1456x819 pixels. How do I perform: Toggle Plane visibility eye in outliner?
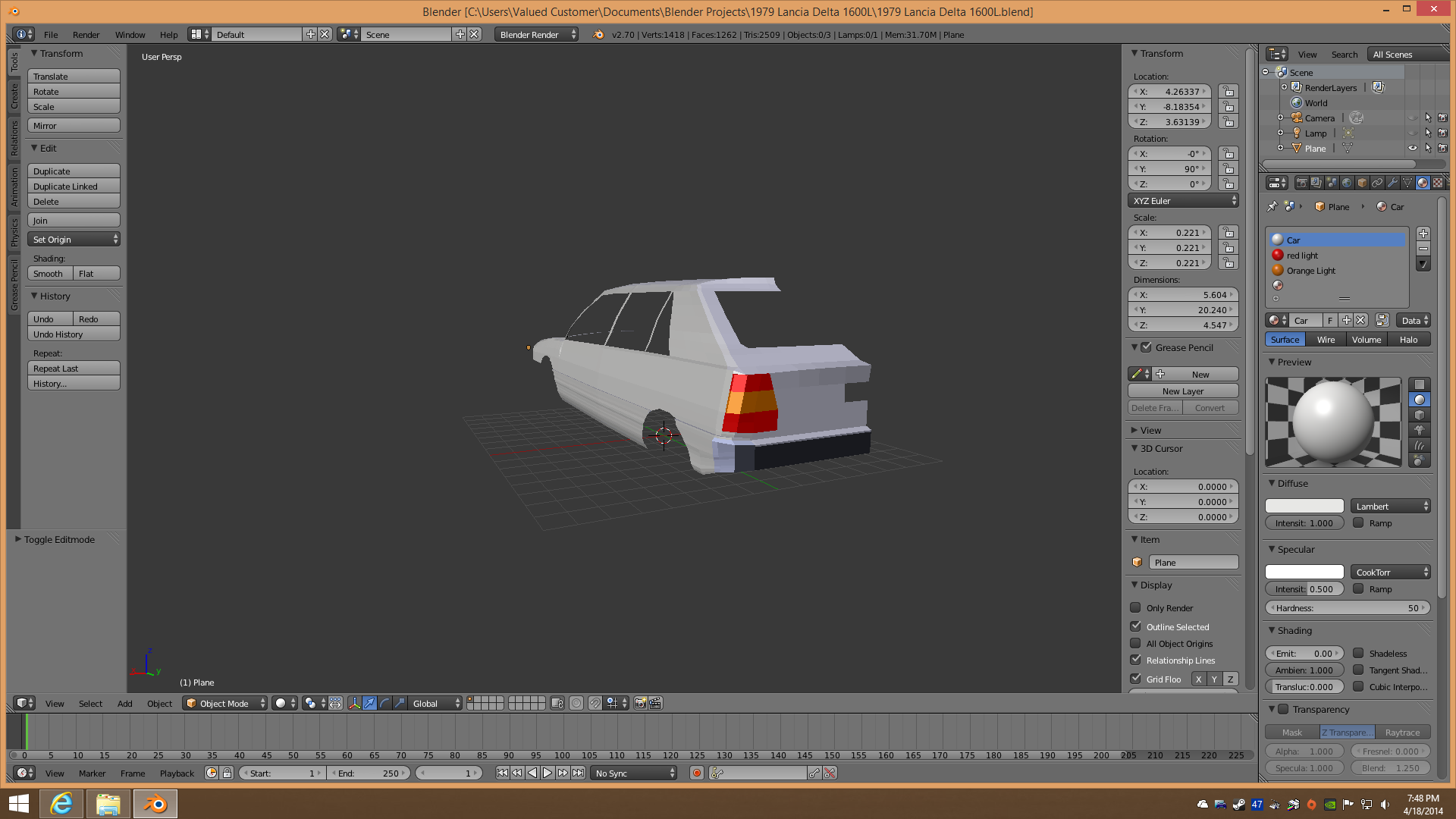[1412, 148]
